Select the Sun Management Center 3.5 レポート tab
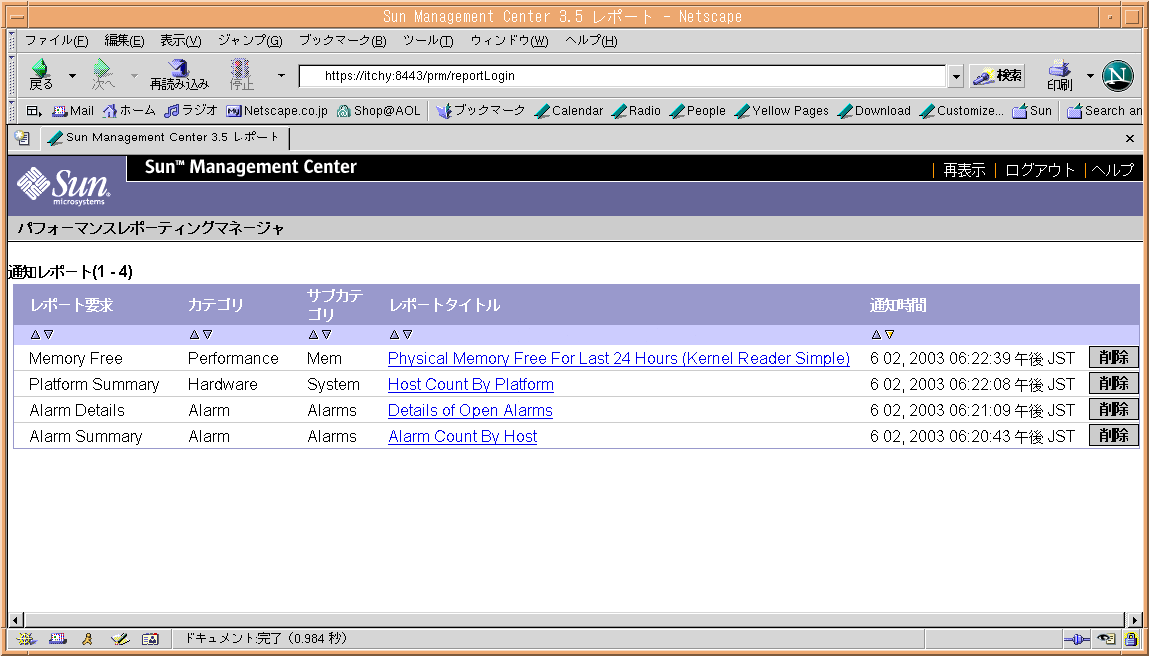This screenshot has height=656, width=1149. 165,137
